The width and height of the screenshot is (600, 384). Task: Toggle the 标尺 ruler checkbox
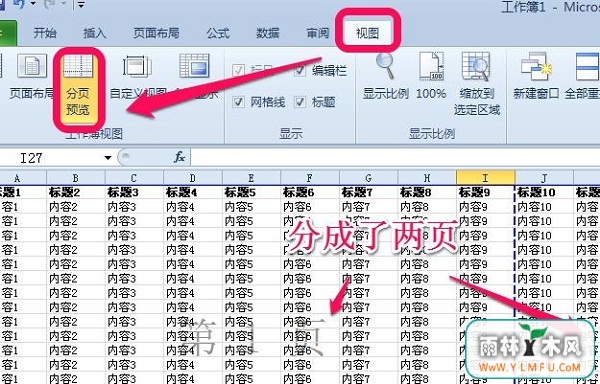[239, 71]
